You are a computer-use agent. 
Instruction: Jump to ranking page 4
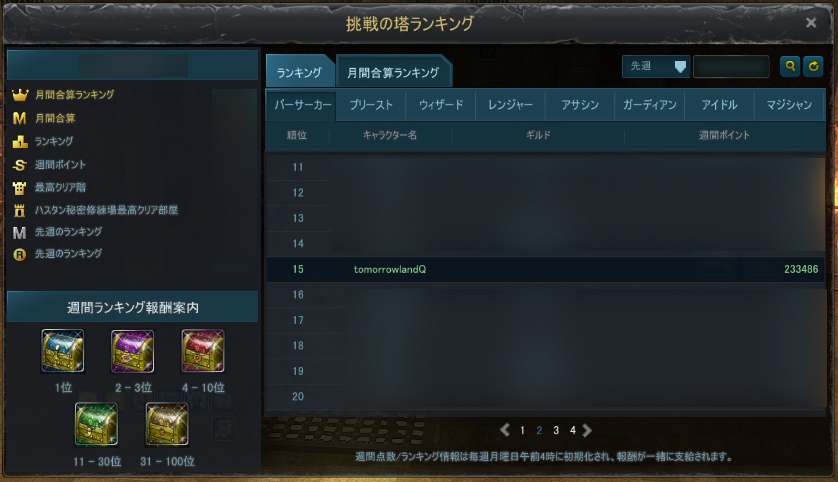click(x=572, y=430)
